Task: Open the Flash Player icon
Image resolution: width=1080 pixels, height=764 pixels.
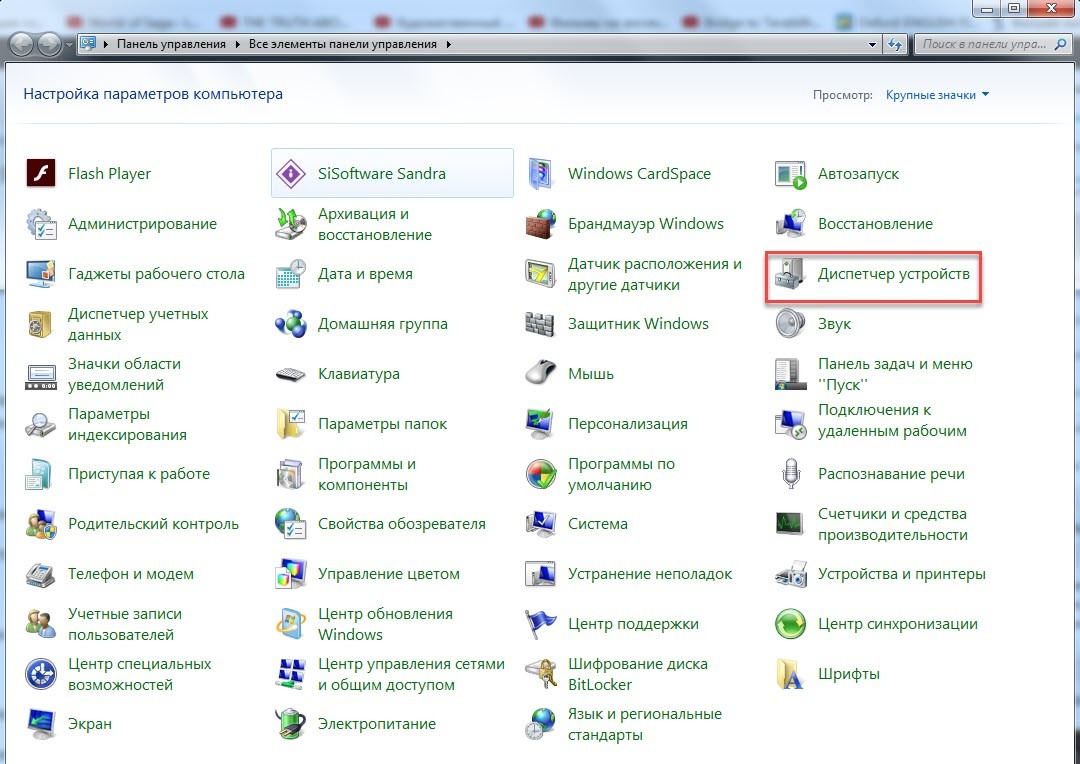Action: (x=40, y=174)
